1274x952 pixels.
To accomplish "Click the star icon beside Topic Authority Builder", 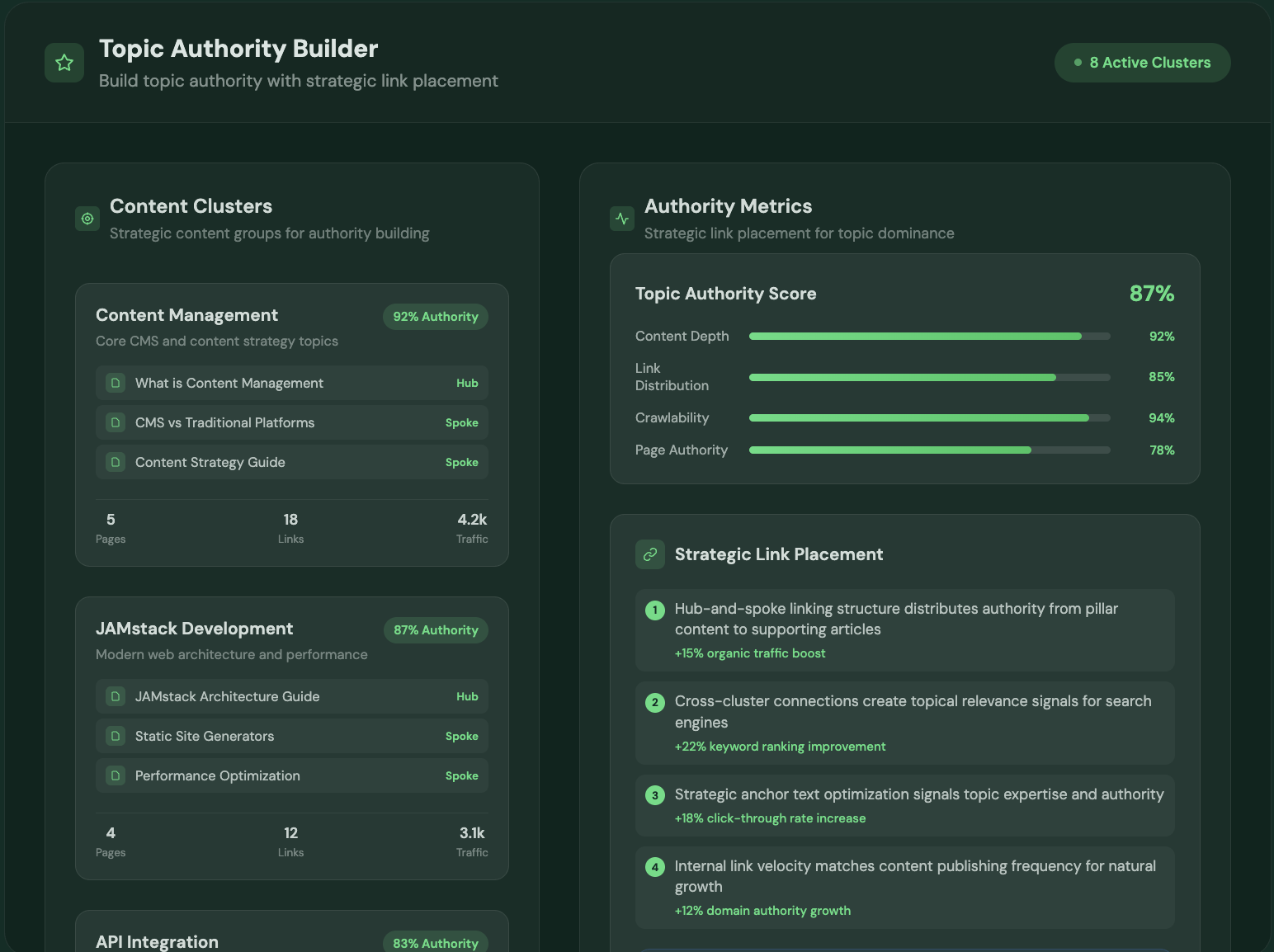I will pos(64,63).
